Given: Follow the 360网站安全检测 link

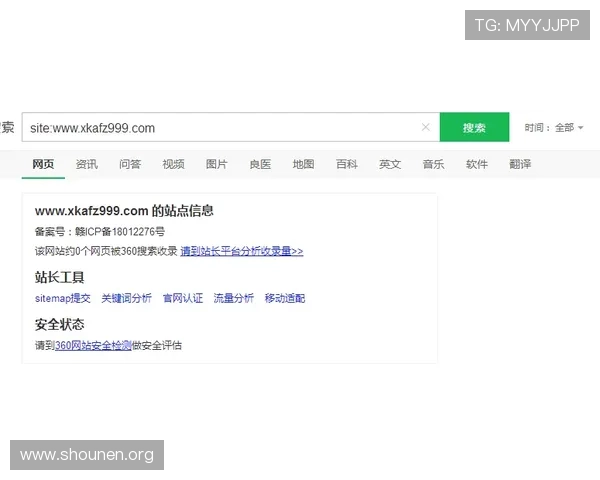Looking at the screenshot, I should (93, 346).
